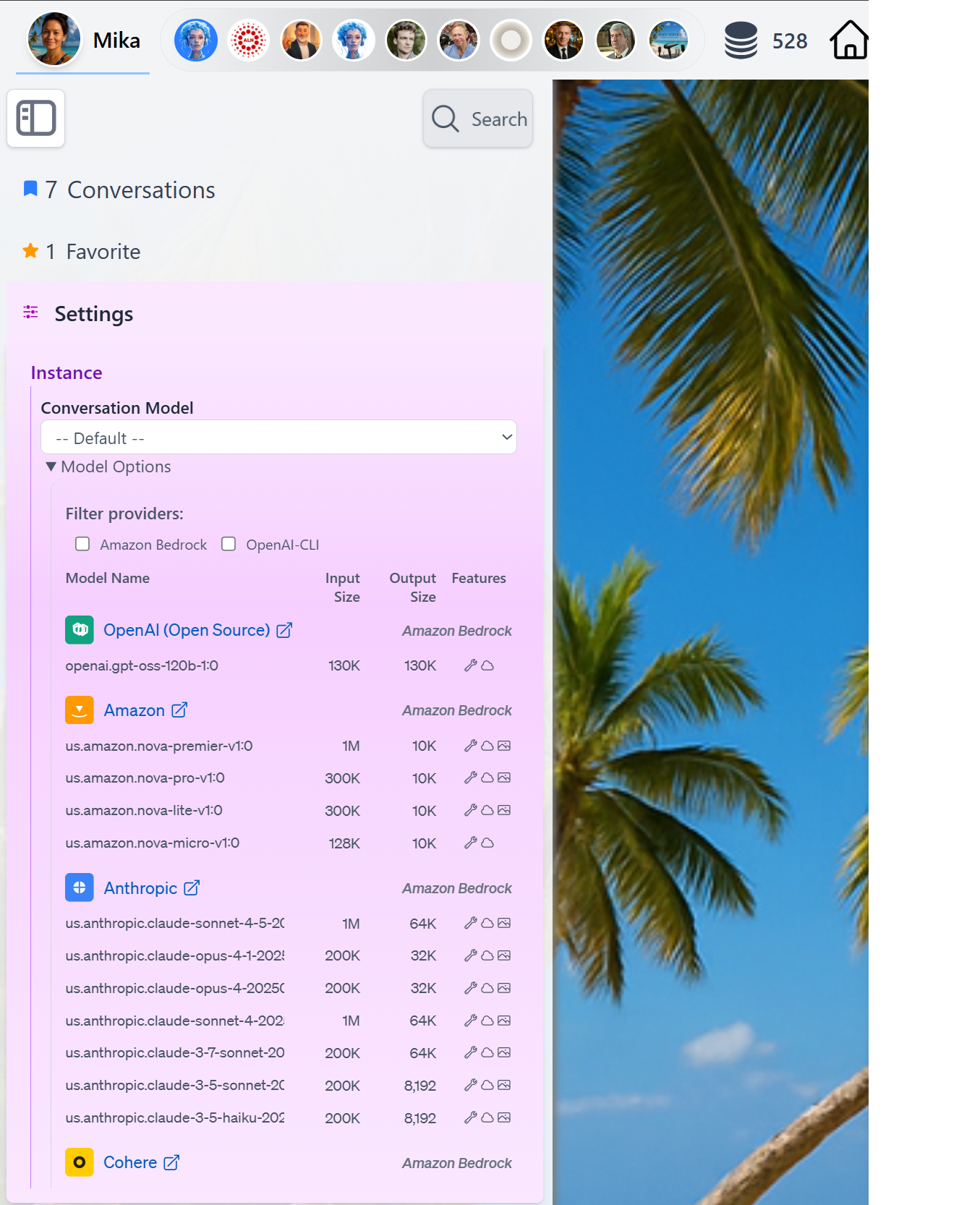Open Mika's profile avatar
The height and width of the screenshot is (1205, 980).
54,40
